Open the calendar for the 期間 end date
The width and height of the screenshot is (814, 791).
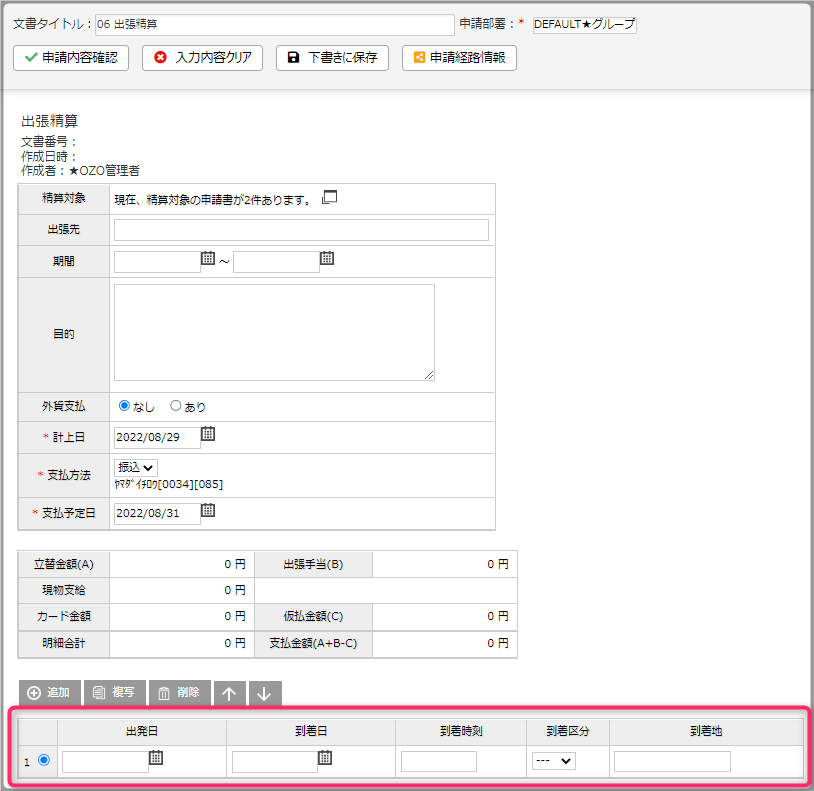[x=327, y=258]
